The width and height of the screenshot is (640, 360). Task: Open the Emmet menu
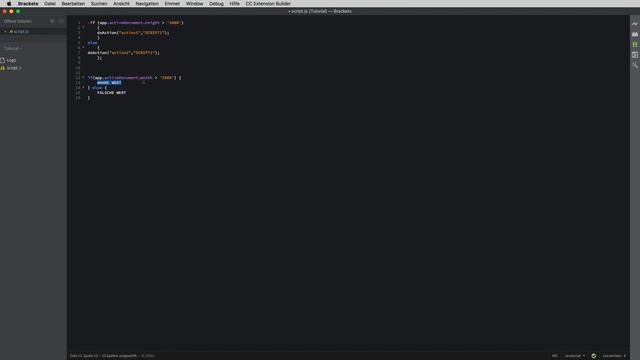(x=172, y=4)
